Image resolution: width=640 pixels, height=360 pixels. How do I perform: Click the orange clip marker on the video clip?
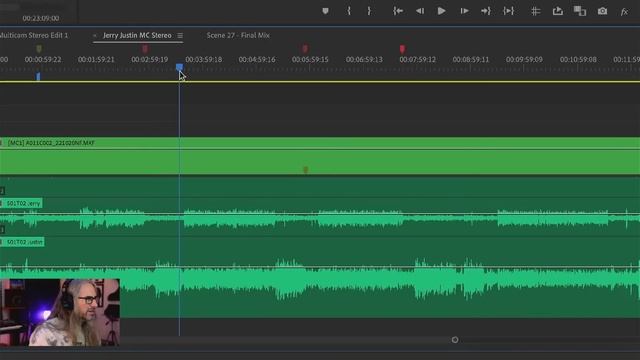point(306,170)
